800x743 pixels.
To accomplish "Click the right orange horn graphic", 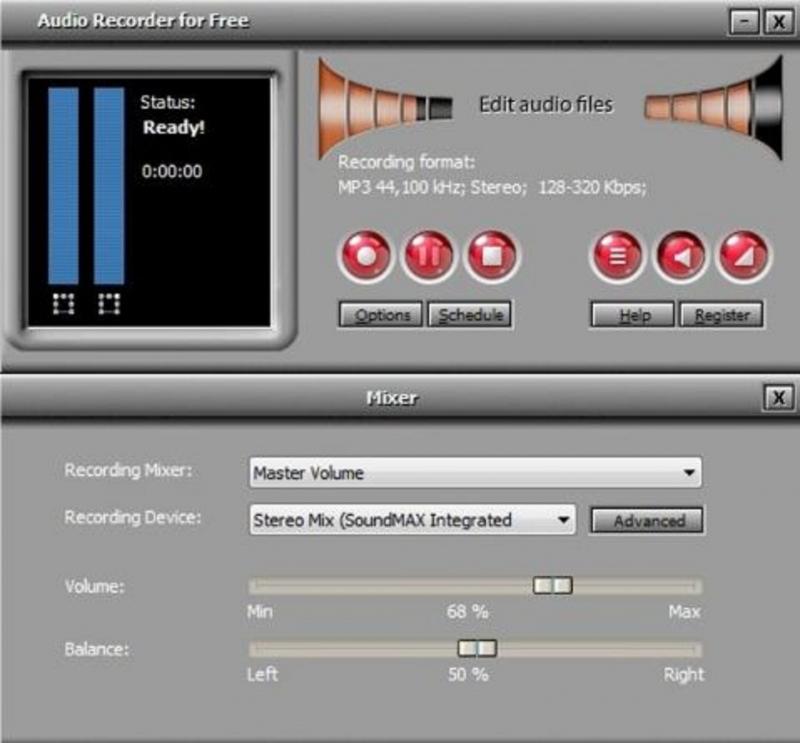I will click(x=715, y=105).
